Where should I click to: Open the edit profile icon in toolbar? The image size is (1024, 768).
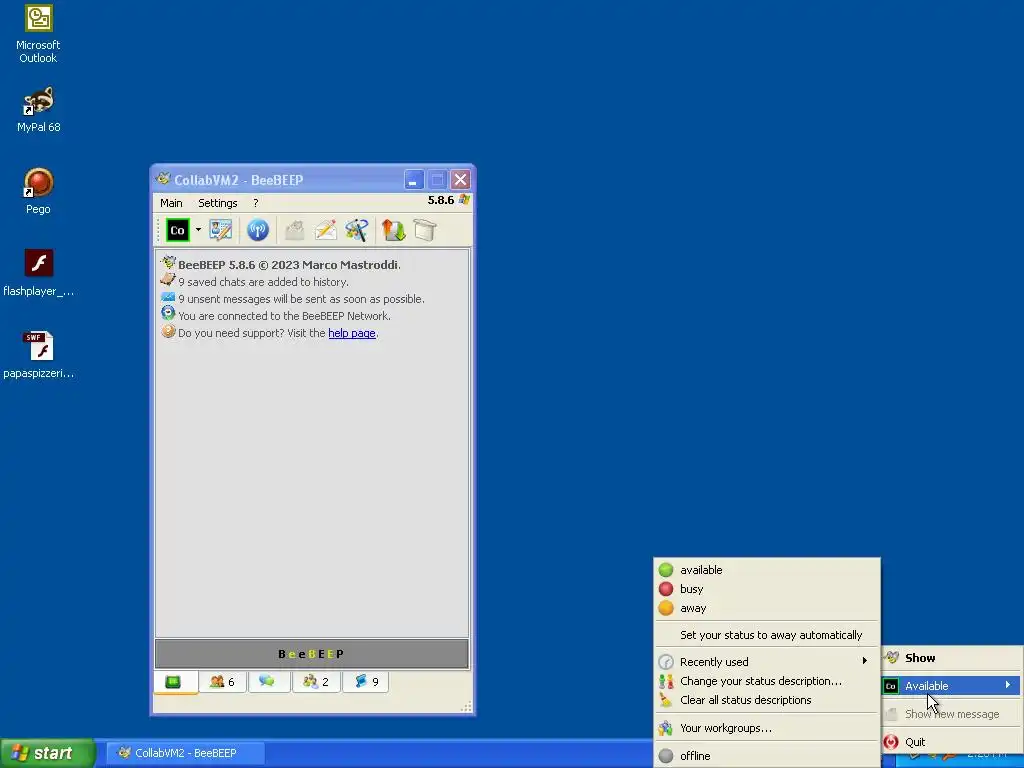pos(221,230)
